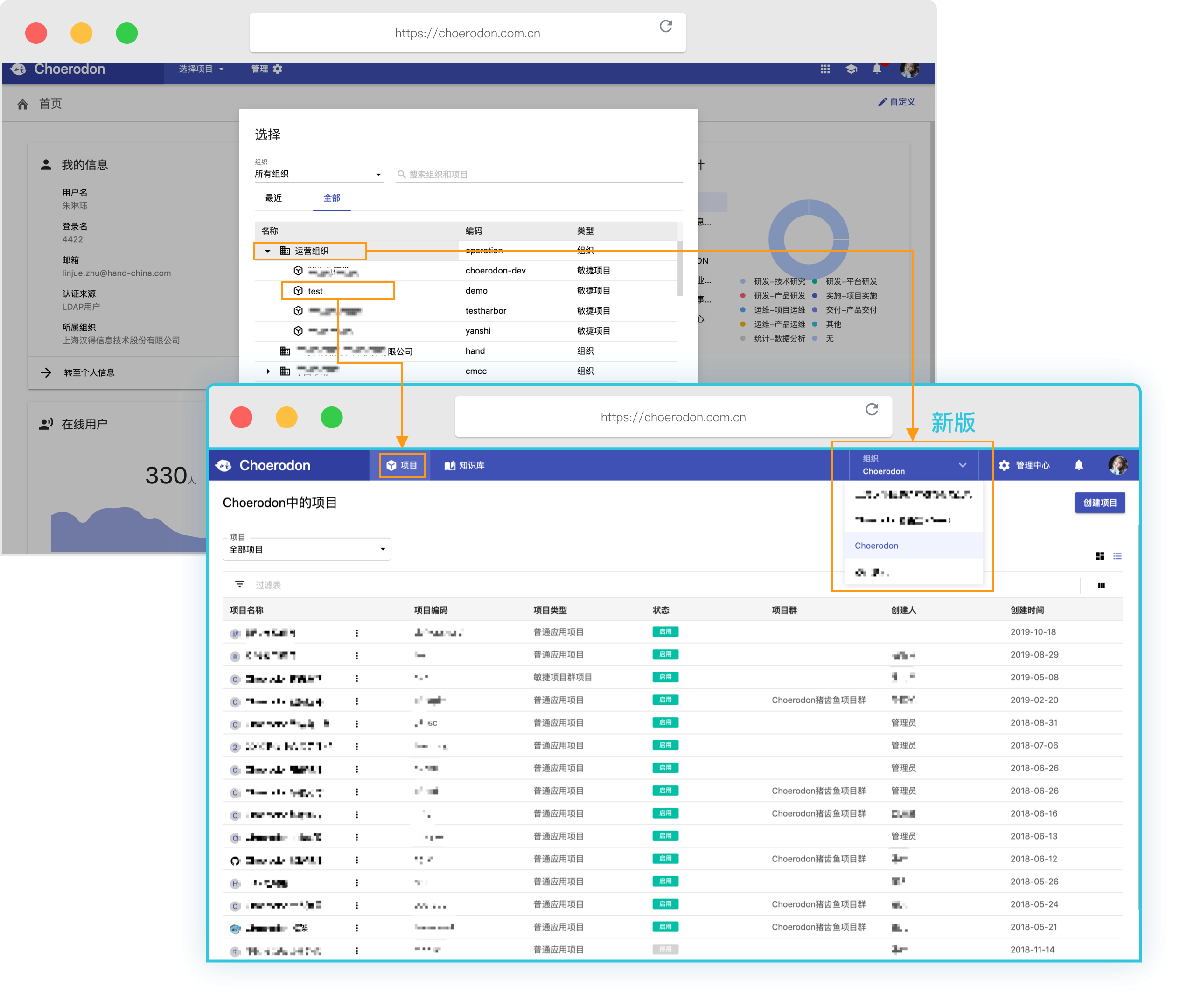1187x1008 pixels.
Task: Click project icon in testharbor row
Action: (298, 311)
